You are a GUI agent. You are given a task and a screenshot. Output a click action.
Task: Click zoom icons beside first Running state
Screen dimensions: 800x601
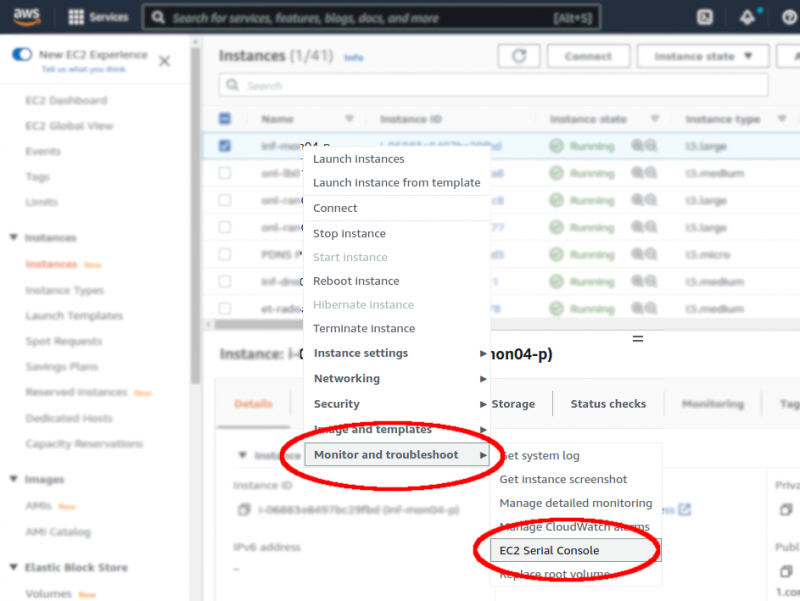[643, 146]
